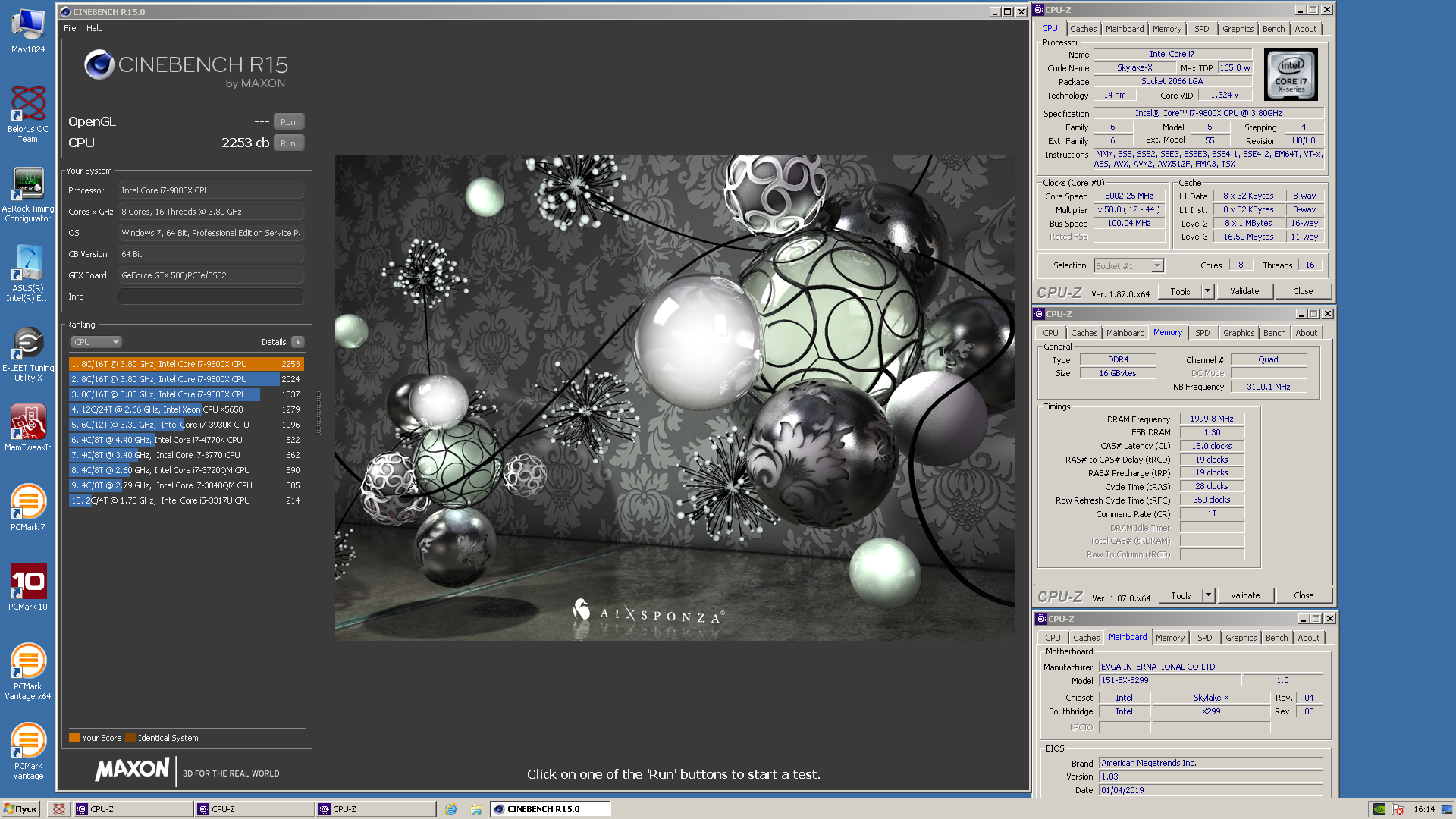Open Graphics tab in Memory CPU-Z window
The width and height of the screenshot is (1456, 819).
coord(1238,333)
